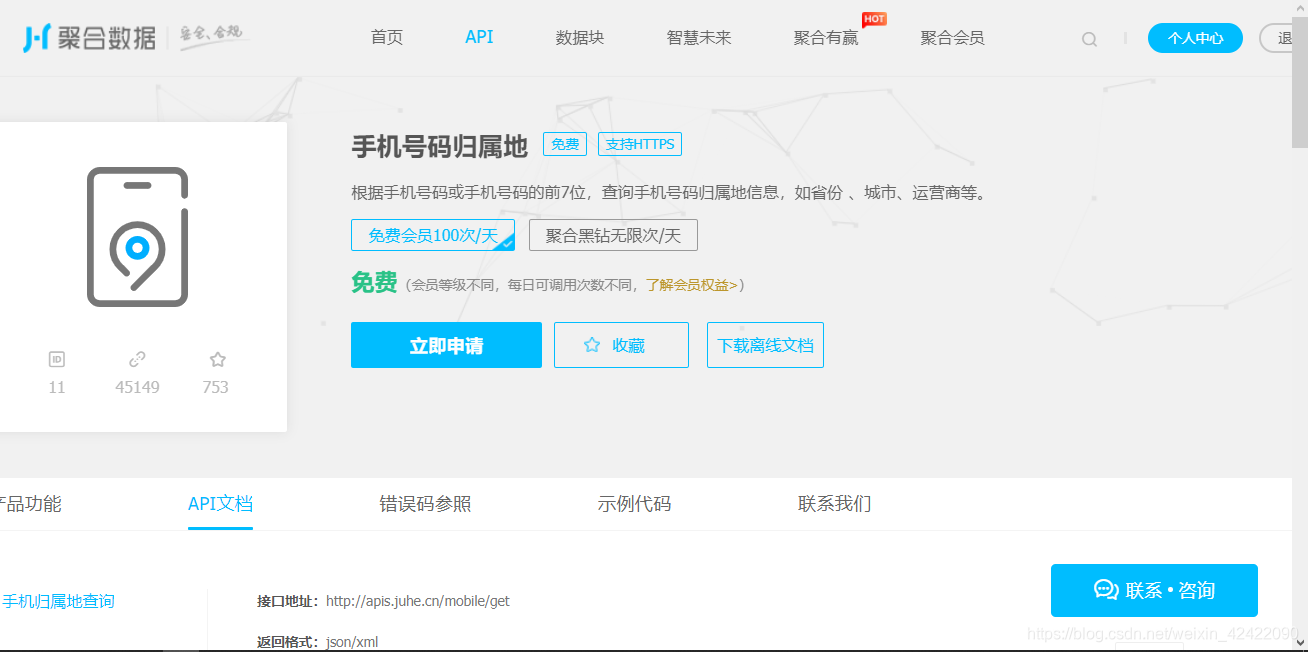
Task: Click the ID icon above 11
Action: pos(56,359)
